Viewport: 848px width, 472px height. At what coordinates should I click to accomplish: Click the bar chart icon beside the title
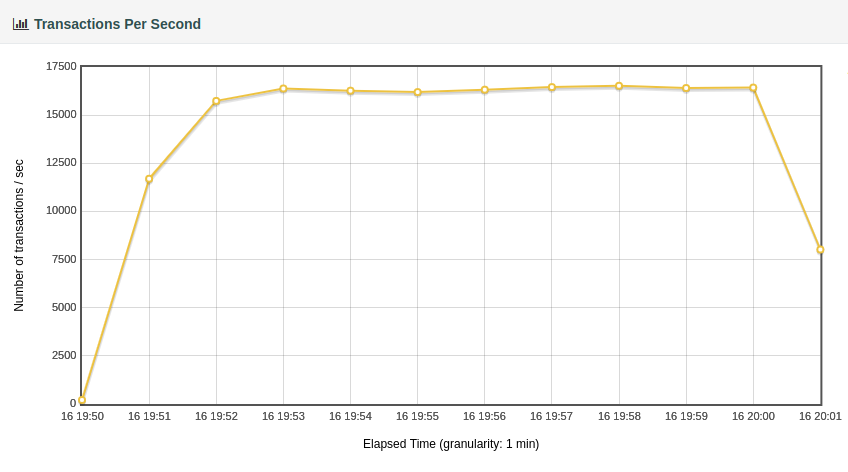(x=21, y=24)
